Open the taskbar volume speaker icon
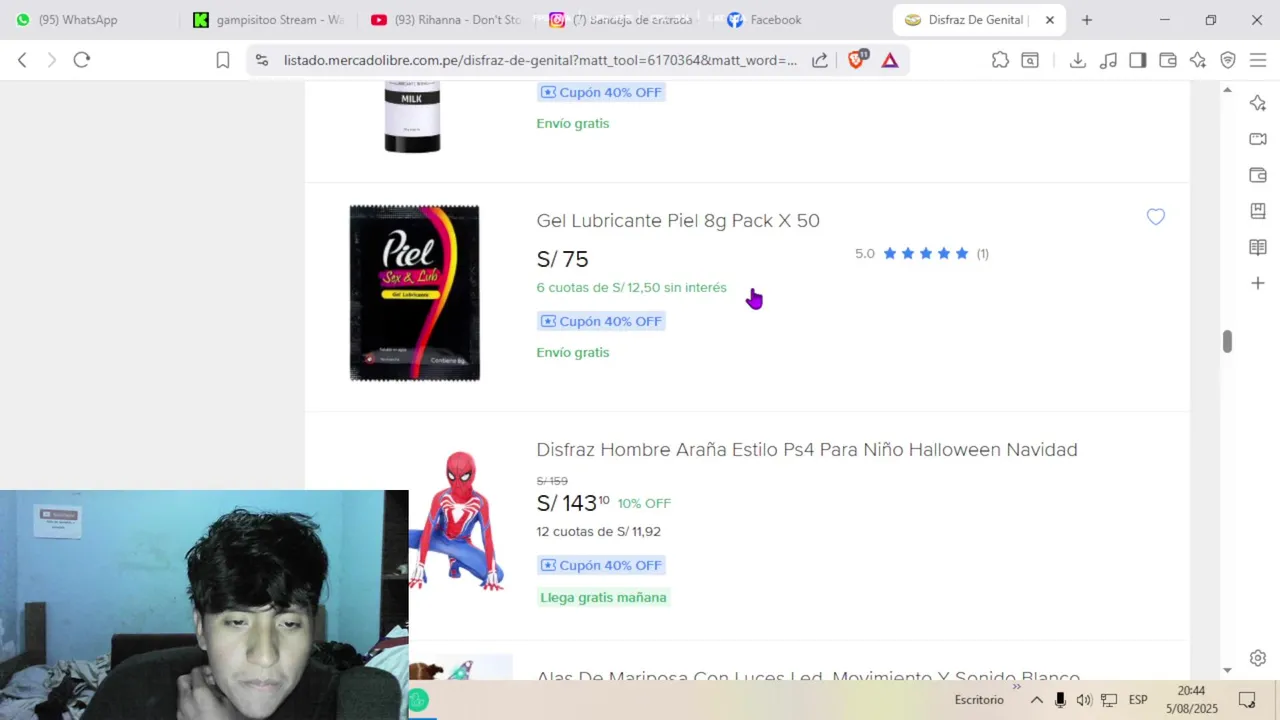The height and width of the screenshot is (720, 1280). point(1085,700)
